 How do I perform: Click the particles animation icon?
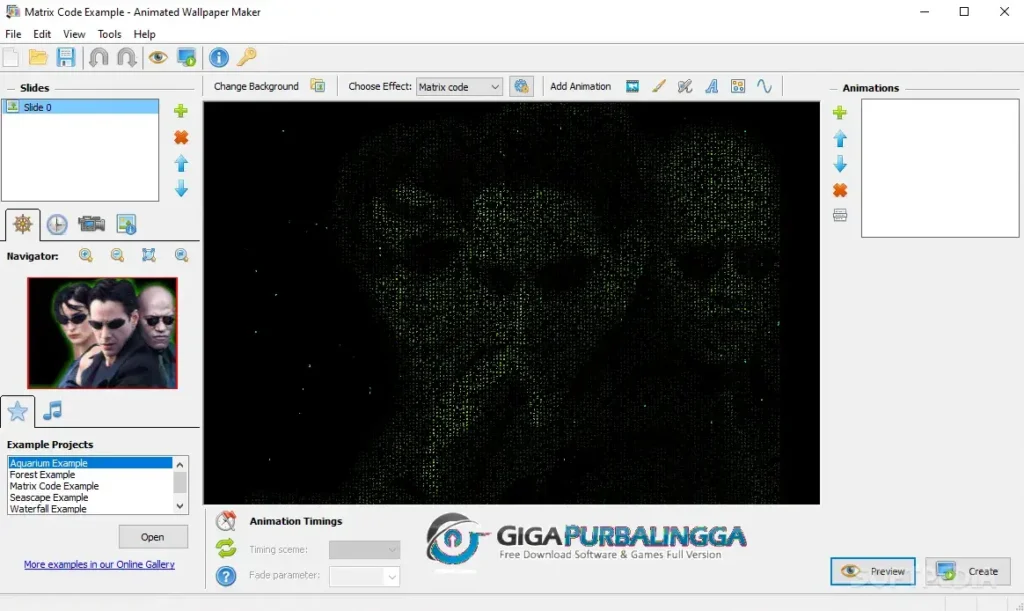click(738, 86)
